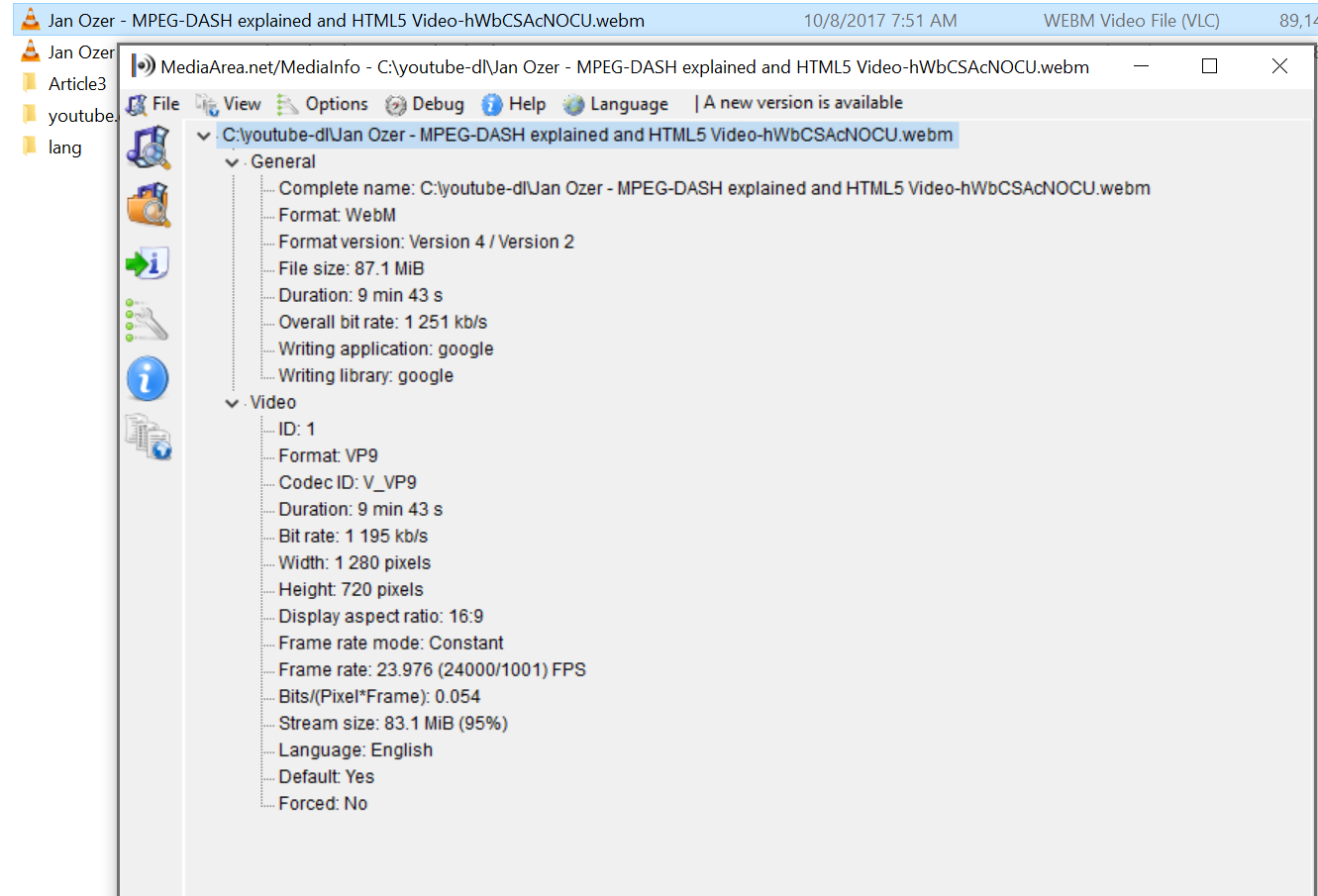Select the 'Forced: No' row
The image size is (1318, 896).
[x=323, y=803]
